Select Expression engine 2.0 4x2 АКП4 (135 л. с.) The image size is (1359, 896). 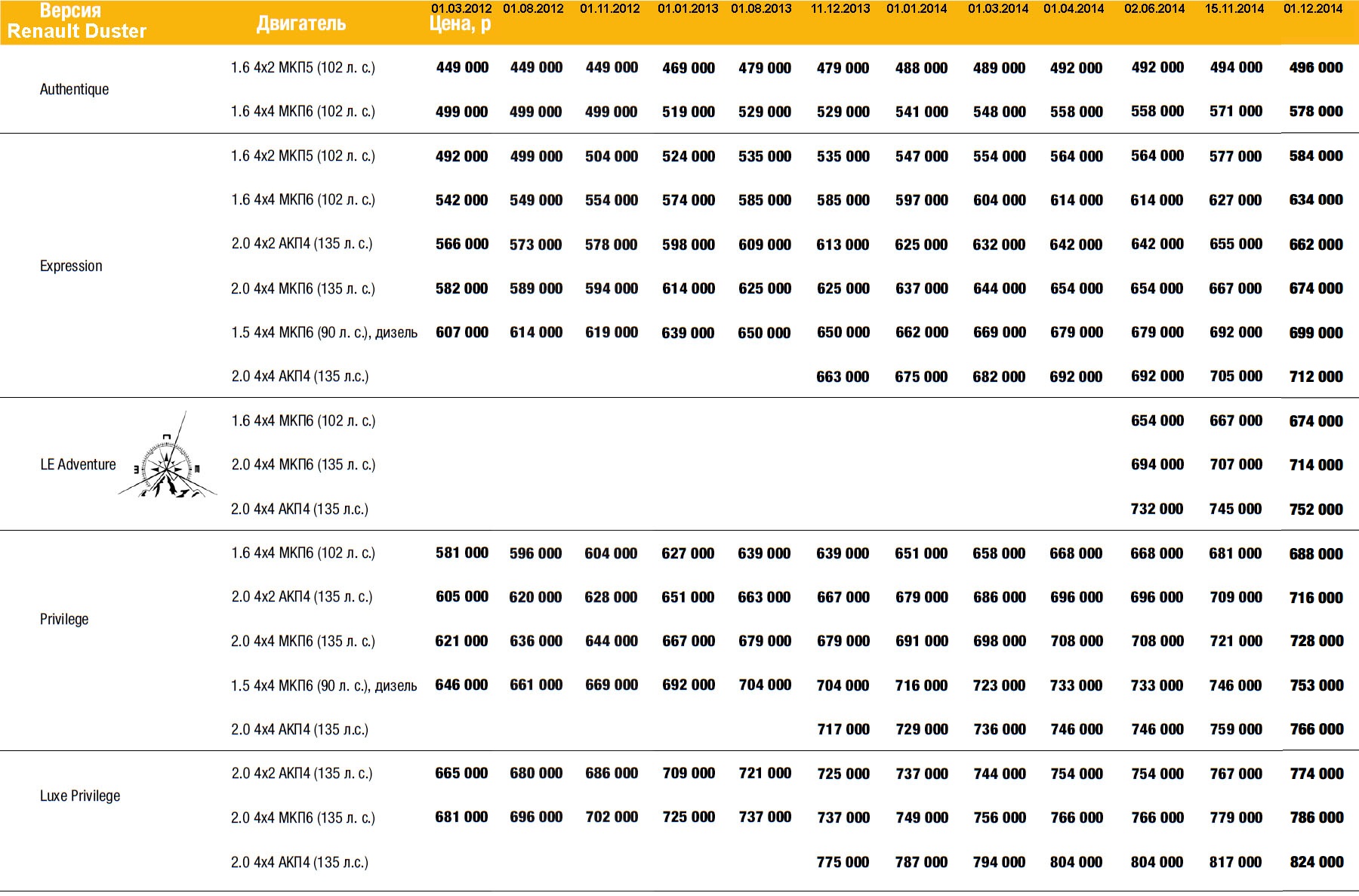coord(301,243)
